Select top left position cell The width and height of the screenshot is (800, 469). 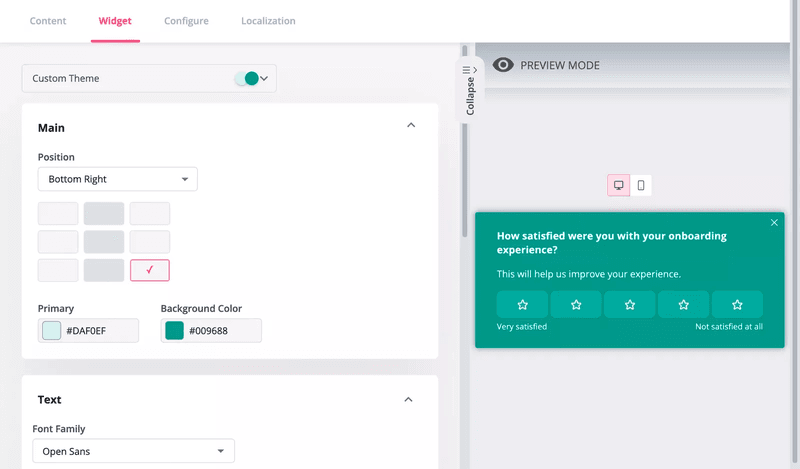click(58, 213)
